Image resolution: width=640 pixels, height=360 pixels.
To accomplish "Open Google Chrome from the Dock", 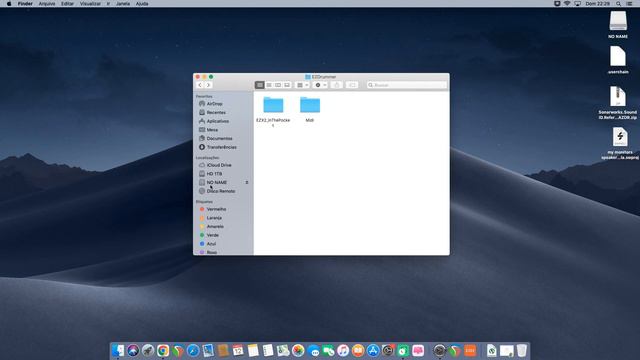I will click(163, 351).
